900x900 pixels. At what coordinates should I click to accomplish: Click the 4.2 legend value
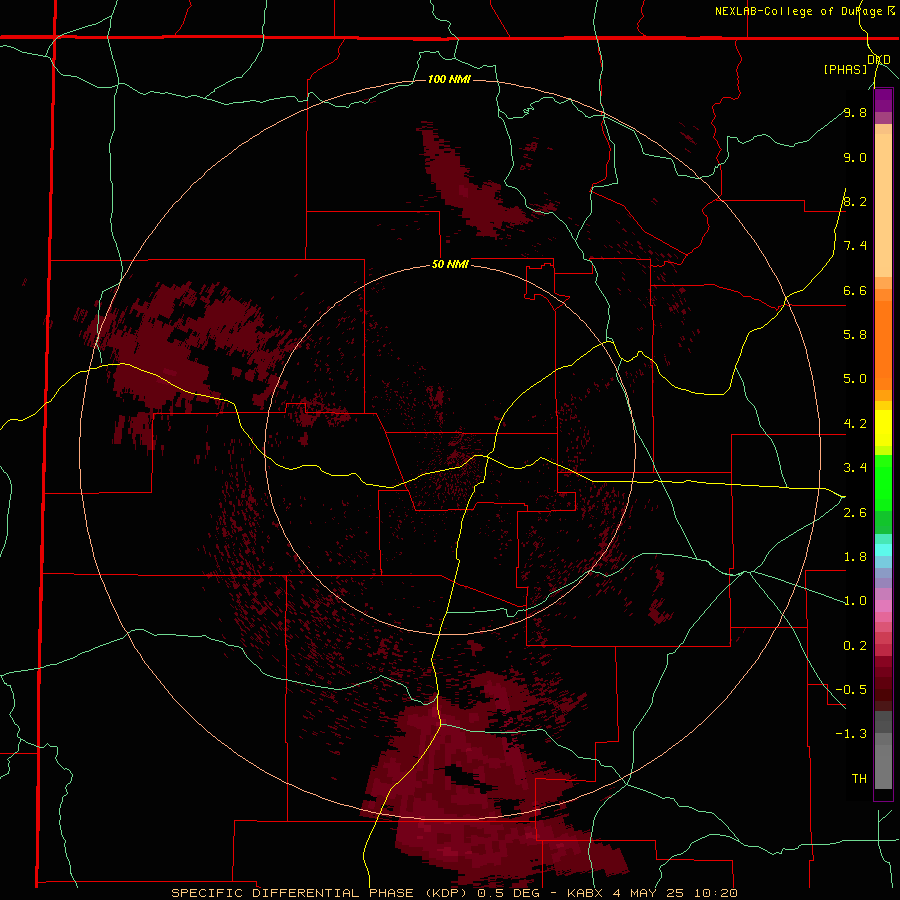[x=855, y=424]
